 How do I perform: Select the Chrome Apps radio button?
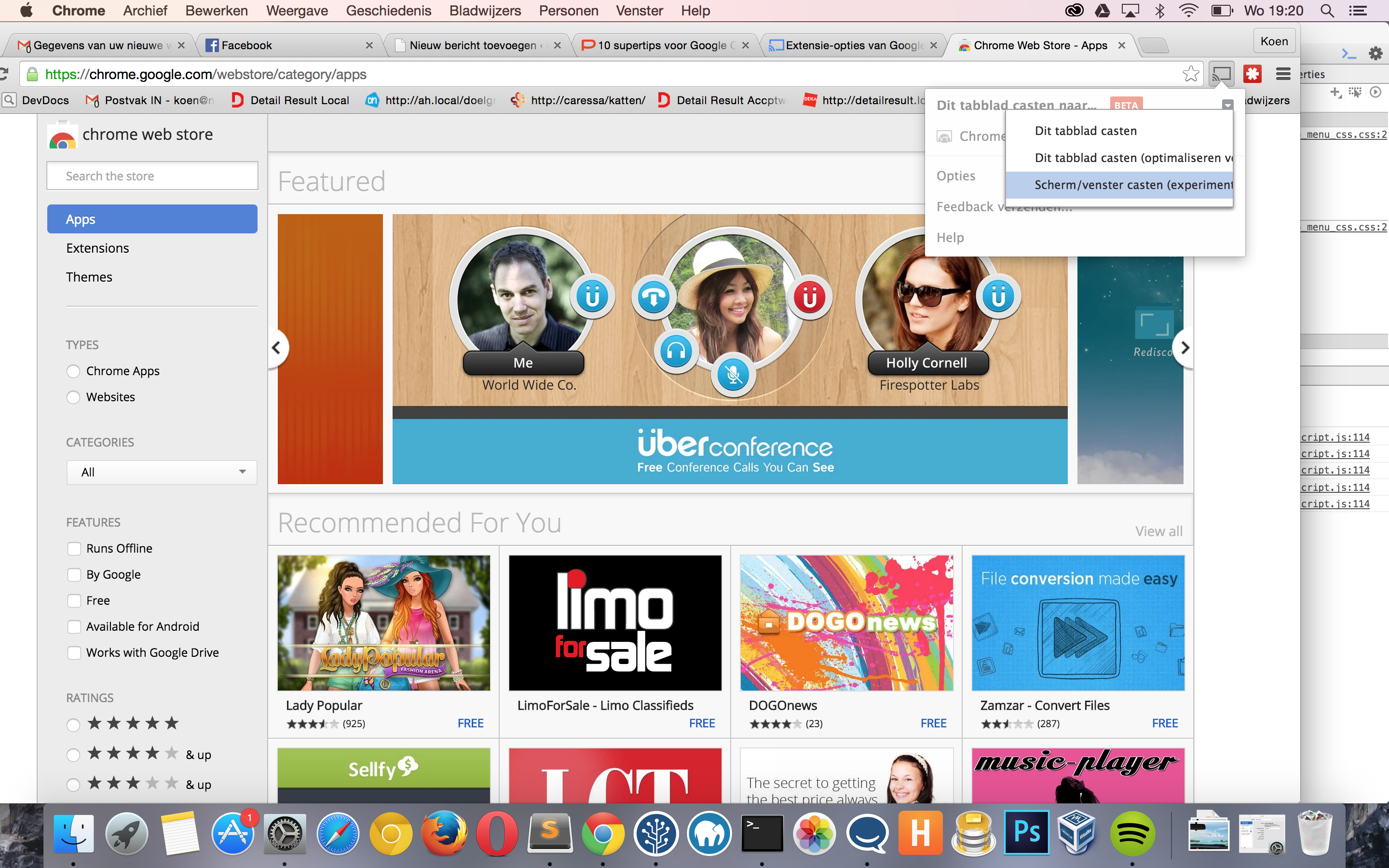[73, 371]
